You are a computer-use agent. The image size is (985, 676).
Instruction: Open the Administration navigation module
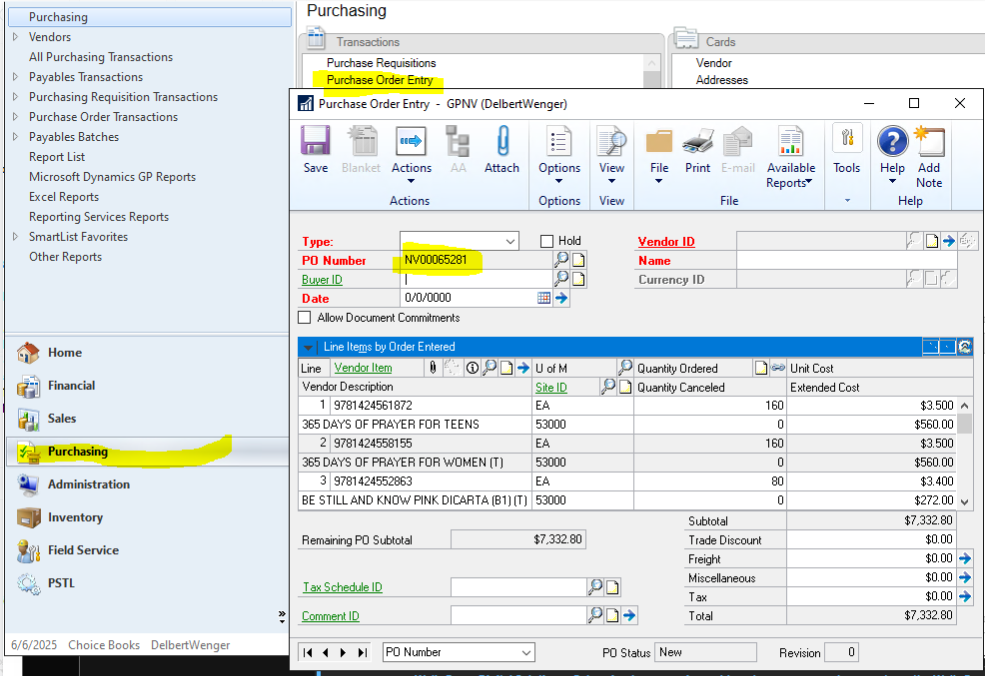[x=148, y=484]
